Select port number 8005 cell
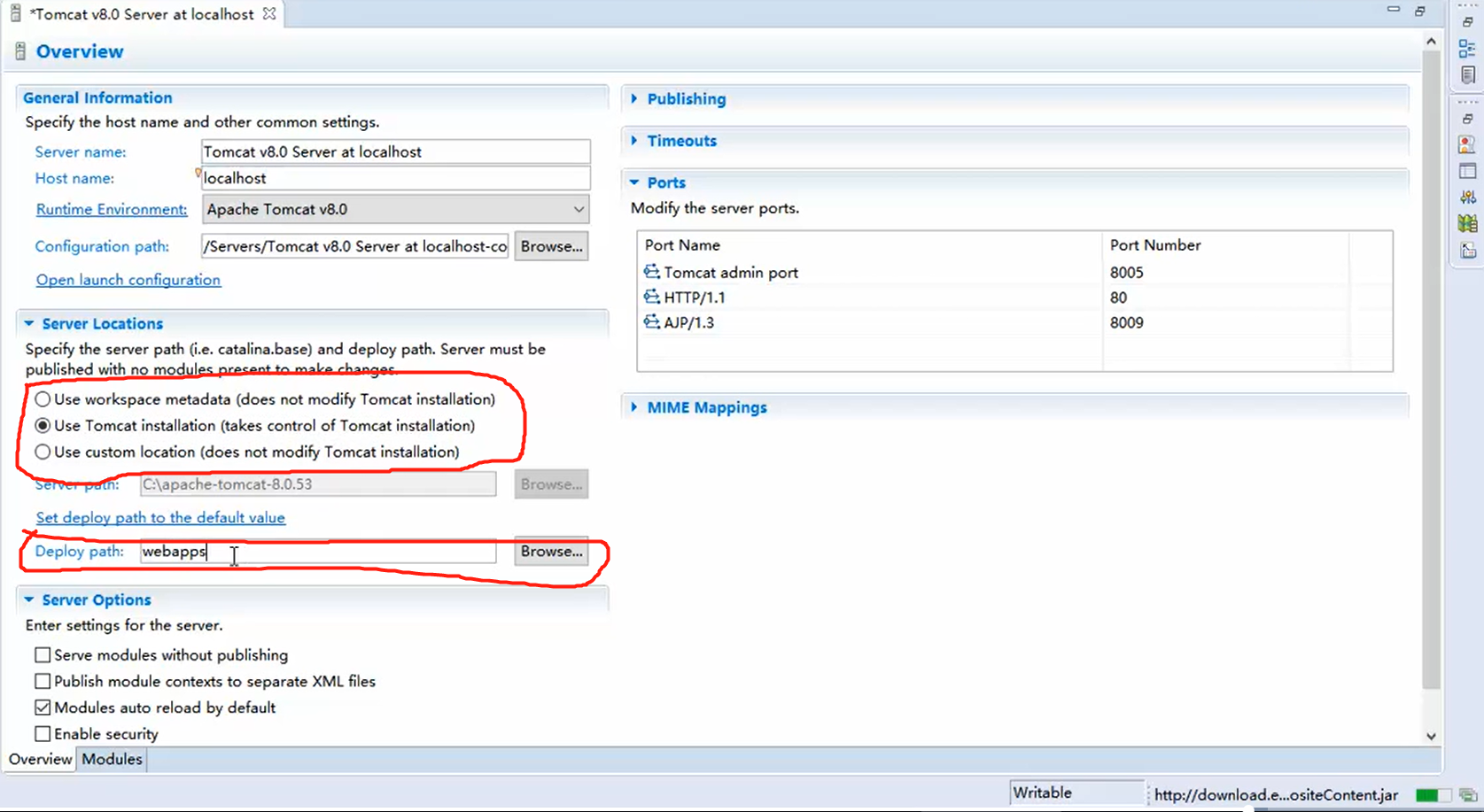This screenshot has height=812, width=1484. (x=1127, y=272)
